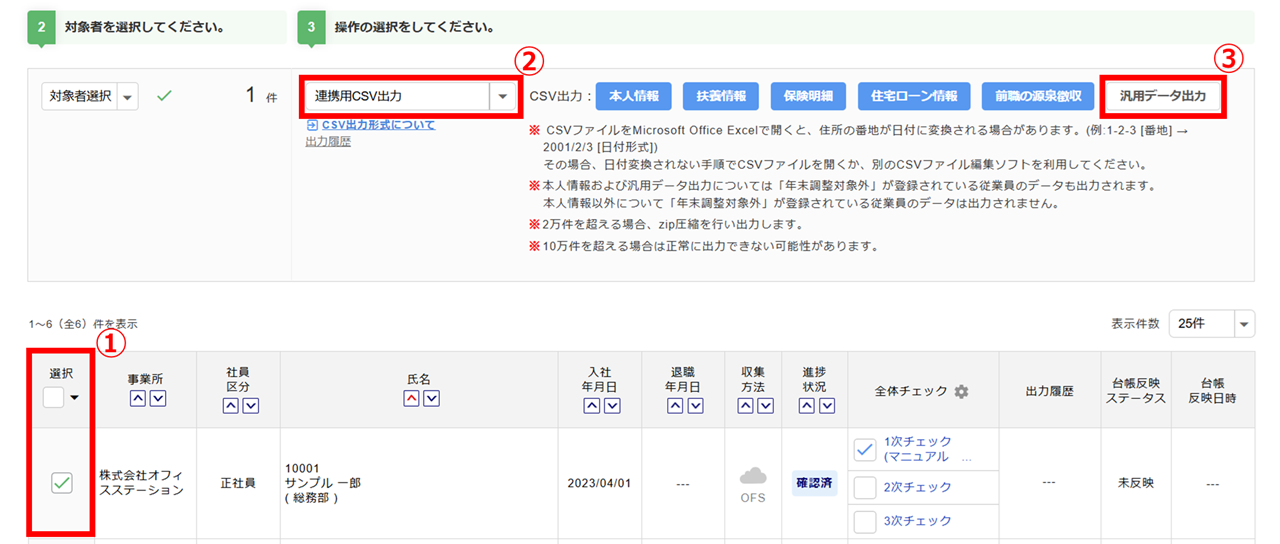The width and height of the screenshot is (1280, 544).
Task: Select all rows using header 選択 checkbox
Action: click(x=54, y=398)
